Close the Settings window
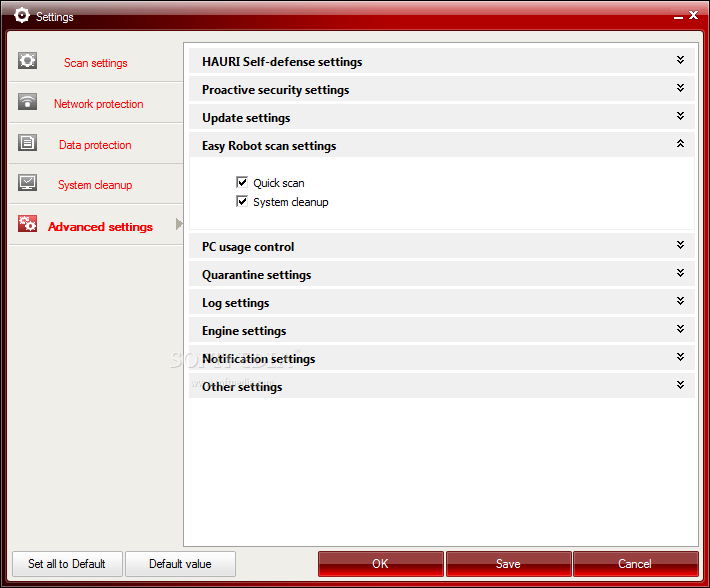 (693, 15)
